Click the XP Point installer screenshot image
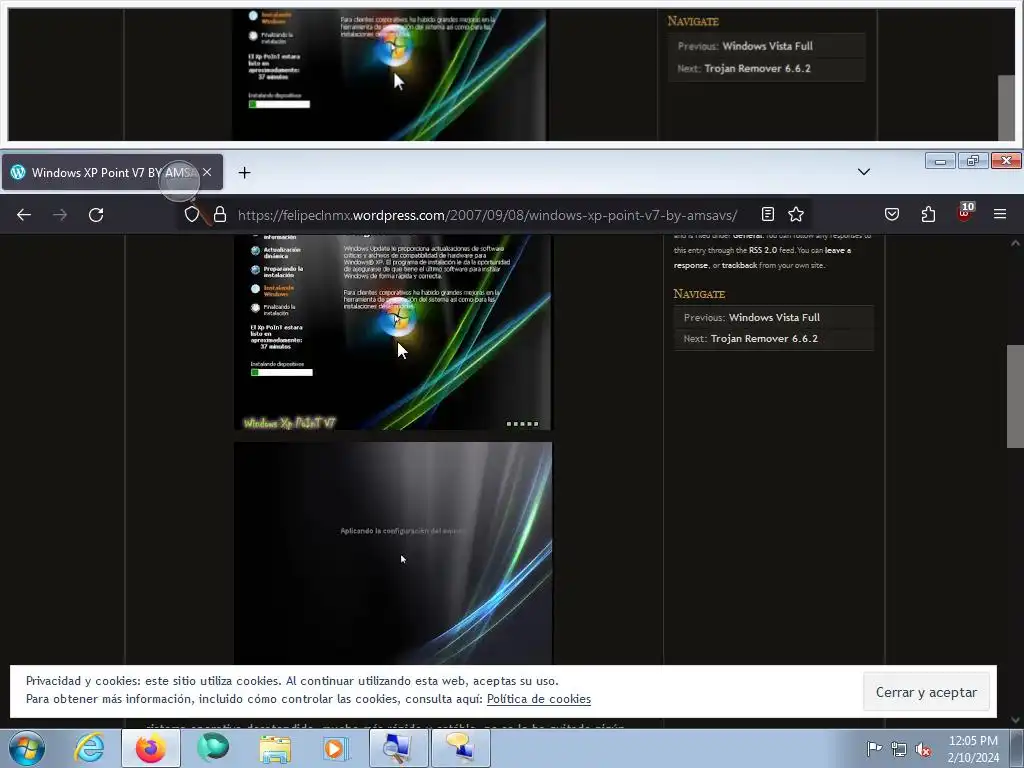 point(392,332)
